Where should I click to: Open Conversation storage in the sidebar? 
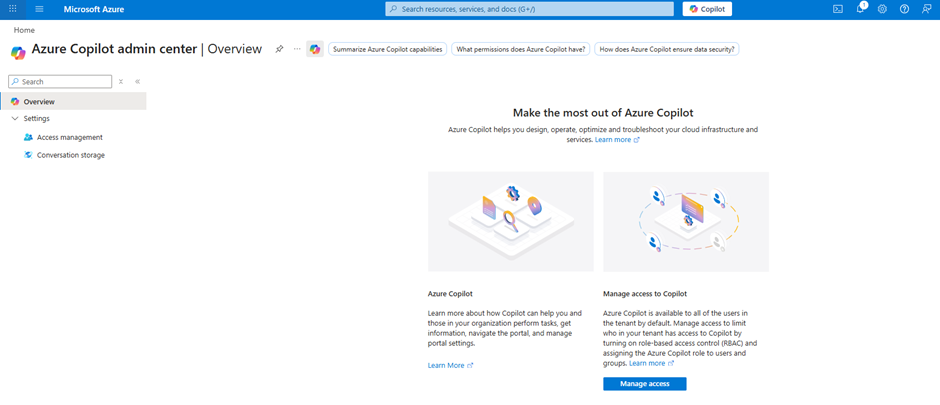click(70, 156)
